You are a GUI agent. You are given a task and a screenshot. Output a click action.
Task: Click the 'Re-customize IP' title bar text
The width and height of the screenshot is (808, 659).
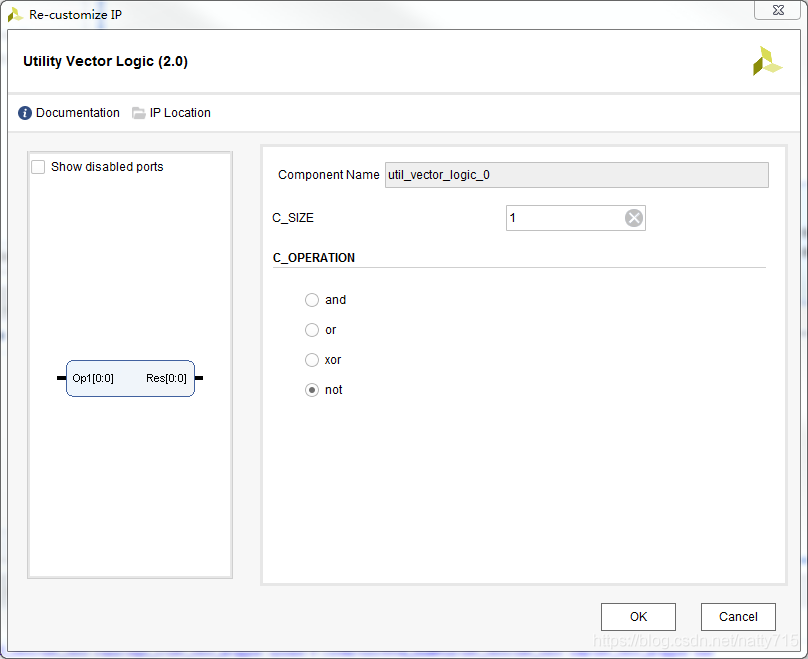(x=76, y=14)
